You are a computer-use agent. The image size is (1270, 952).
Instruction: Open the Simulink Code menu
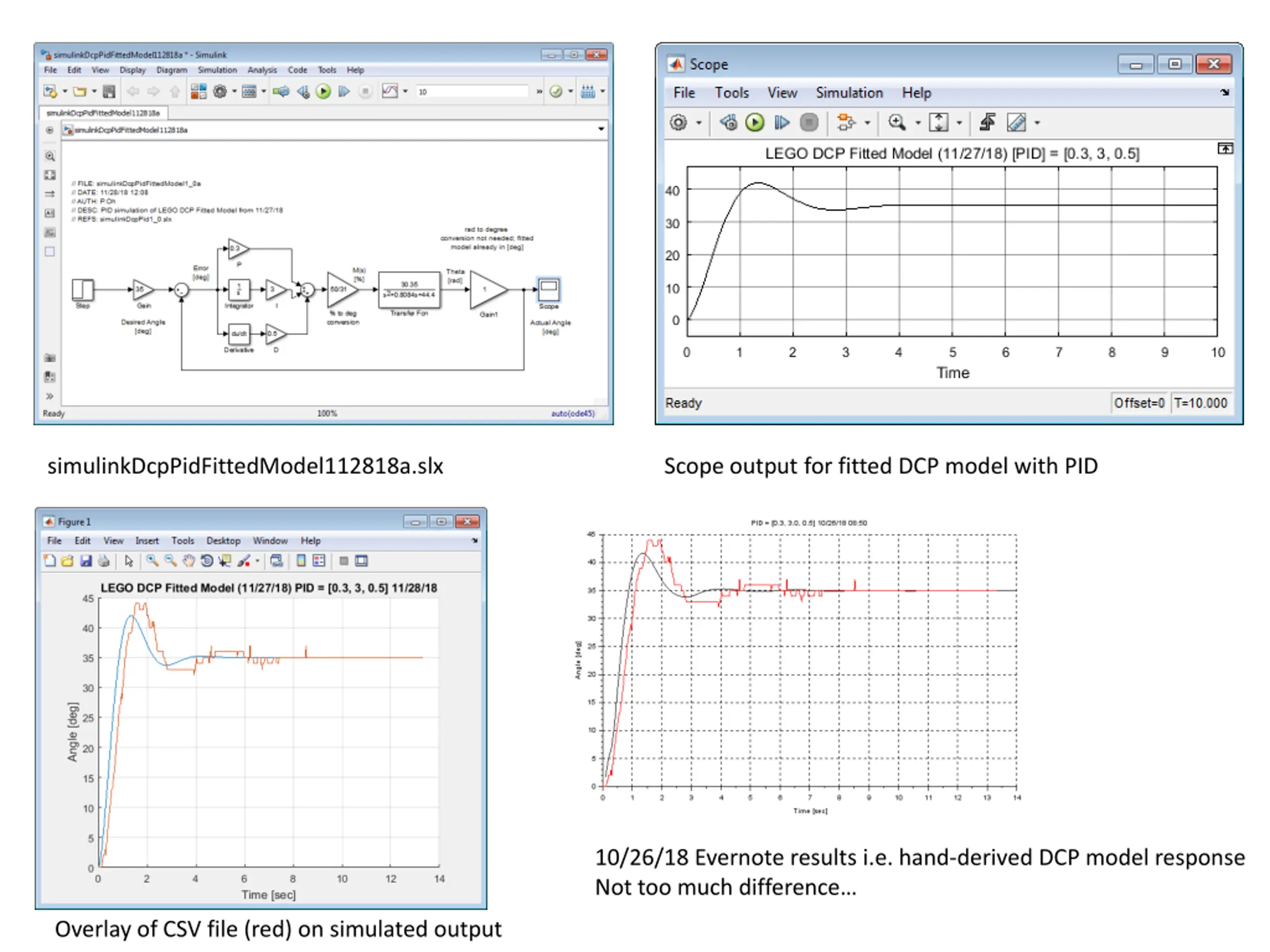(x=297, y=70)
